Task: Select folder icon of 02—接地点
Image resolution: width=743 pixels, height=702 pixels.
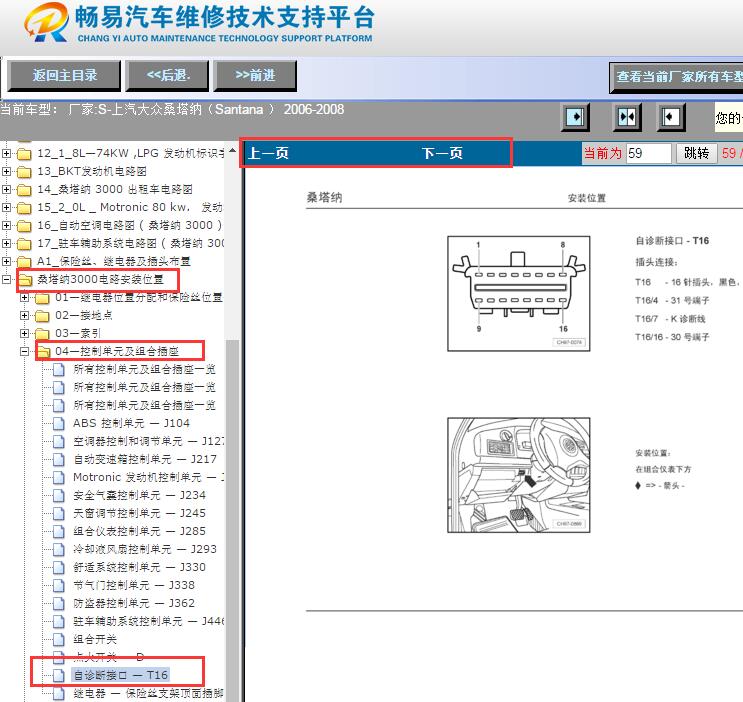Action: tap(42, 316)
